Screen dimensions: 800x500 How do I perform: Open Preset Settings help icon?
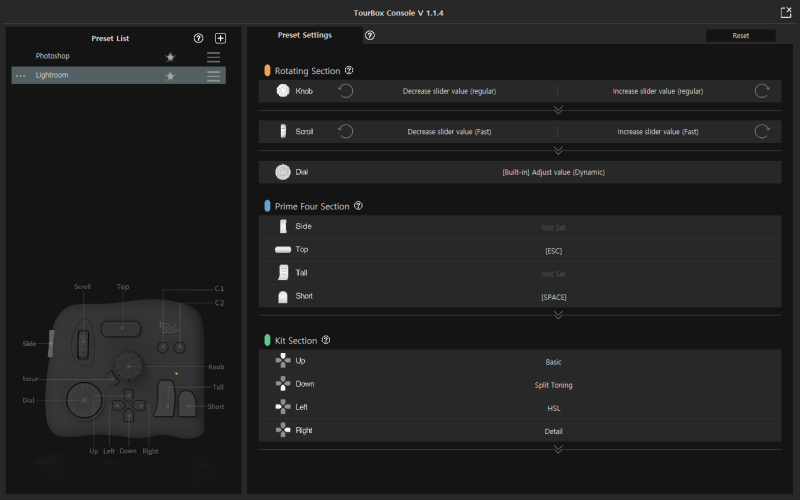(x=370, y=35)
